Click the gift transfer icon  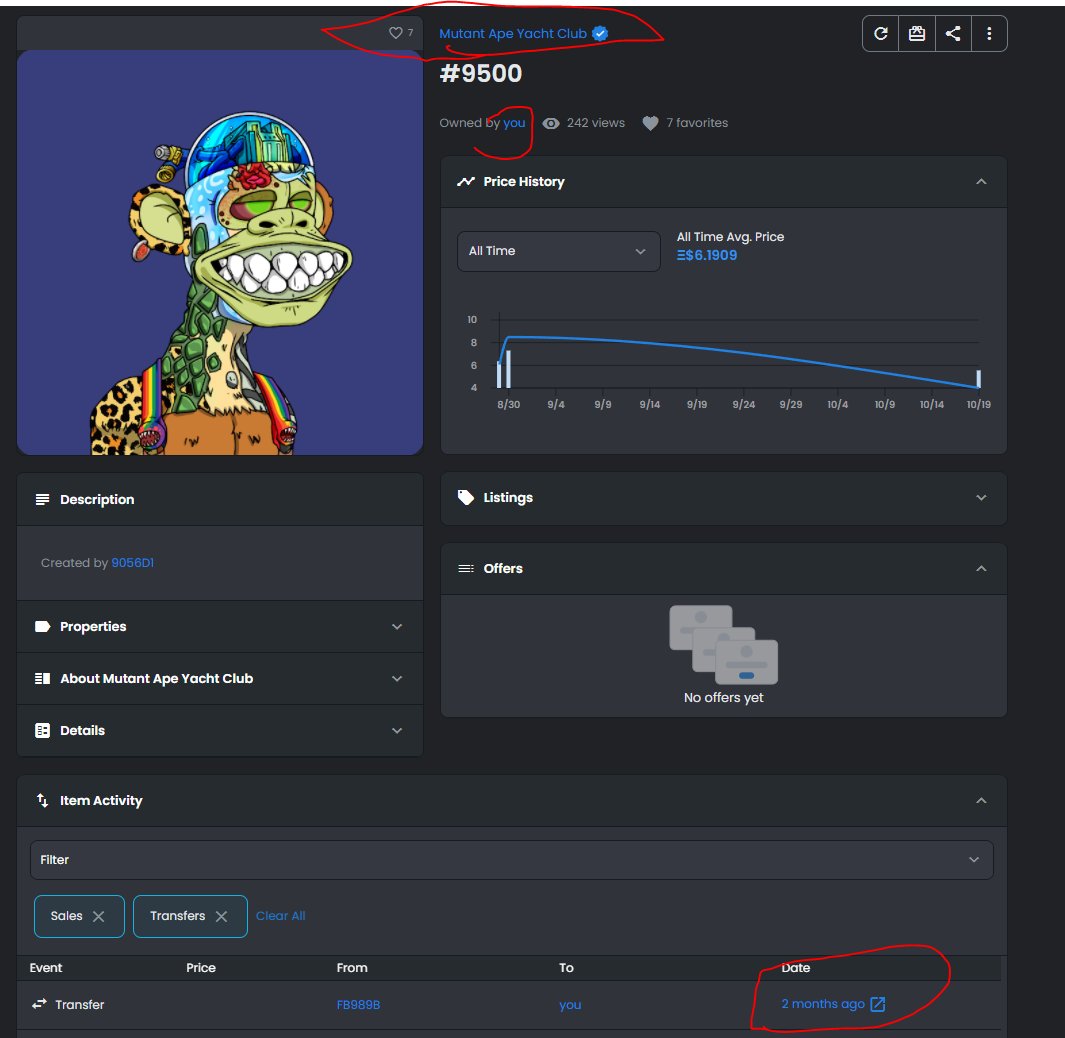(917, 33)
